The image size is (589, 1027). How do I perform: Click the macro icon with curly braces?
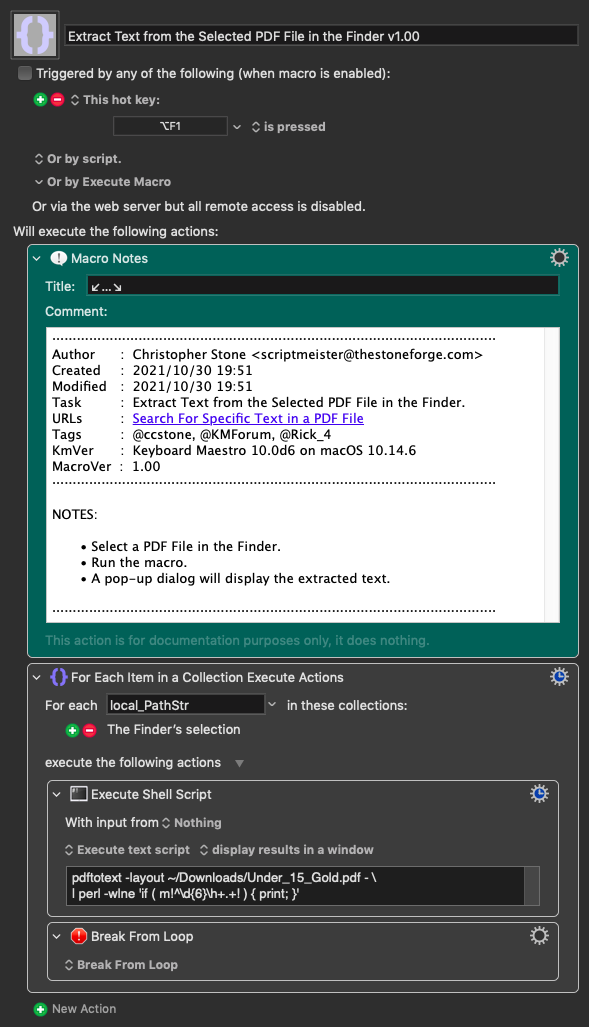35,35
